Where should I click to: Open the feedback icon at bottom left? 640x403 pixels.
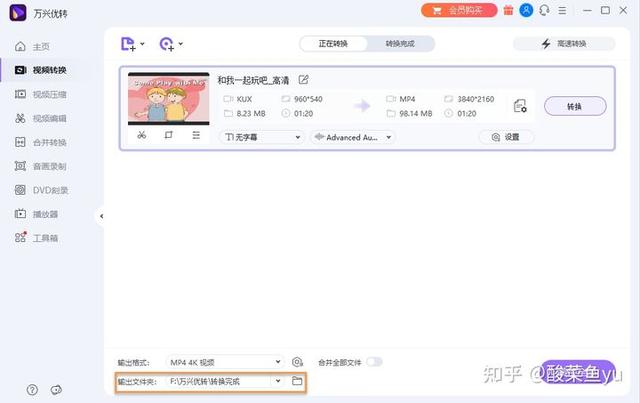pyautogui.click(x=56, y=390)
